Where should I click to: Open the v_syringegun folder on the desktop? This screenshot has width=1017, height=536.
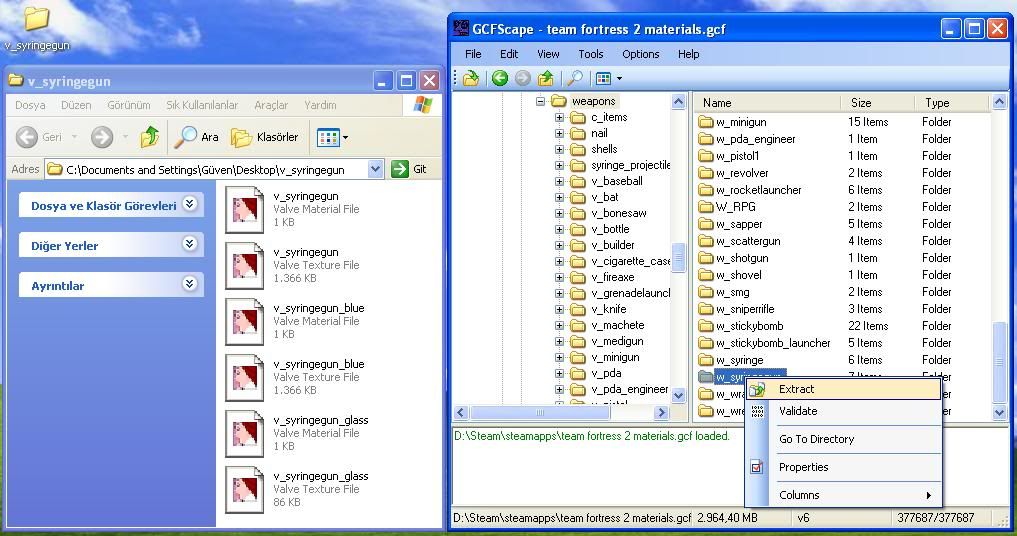36,20
